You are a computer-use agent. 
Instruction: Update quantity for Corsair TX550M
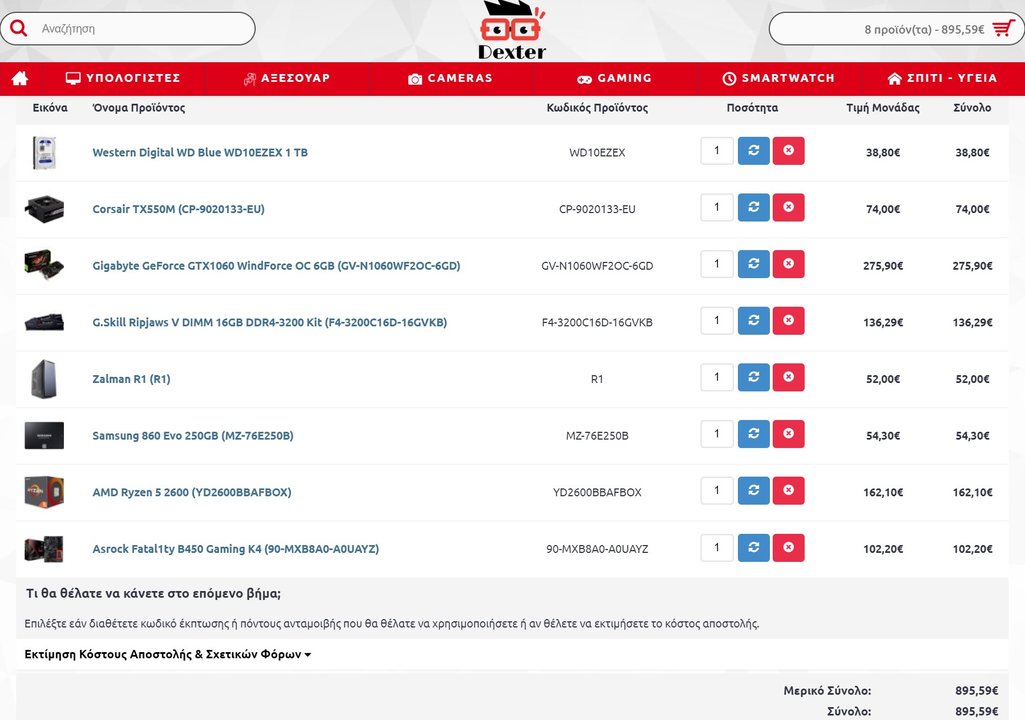tap(754, 207)
